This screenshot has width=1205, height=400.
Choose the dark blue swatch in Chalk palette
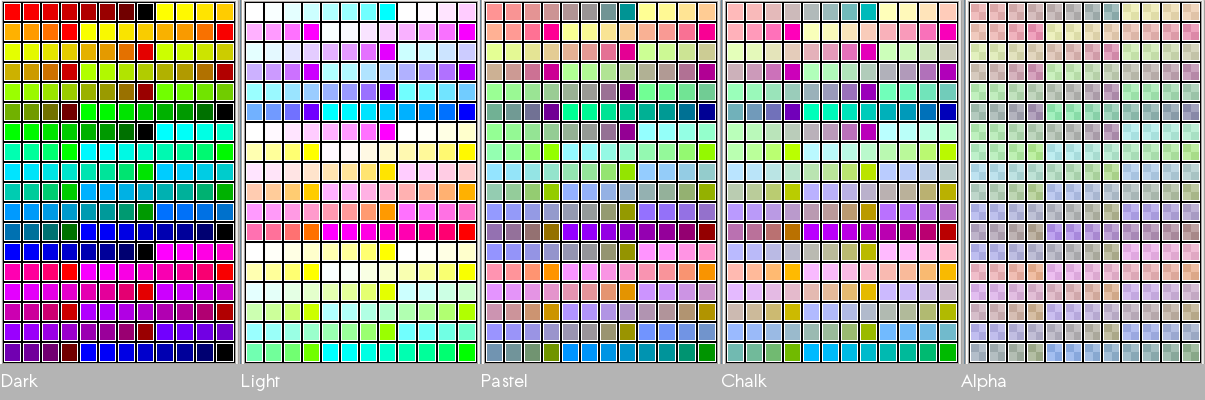pyautogui.click(x=947, y=112)
